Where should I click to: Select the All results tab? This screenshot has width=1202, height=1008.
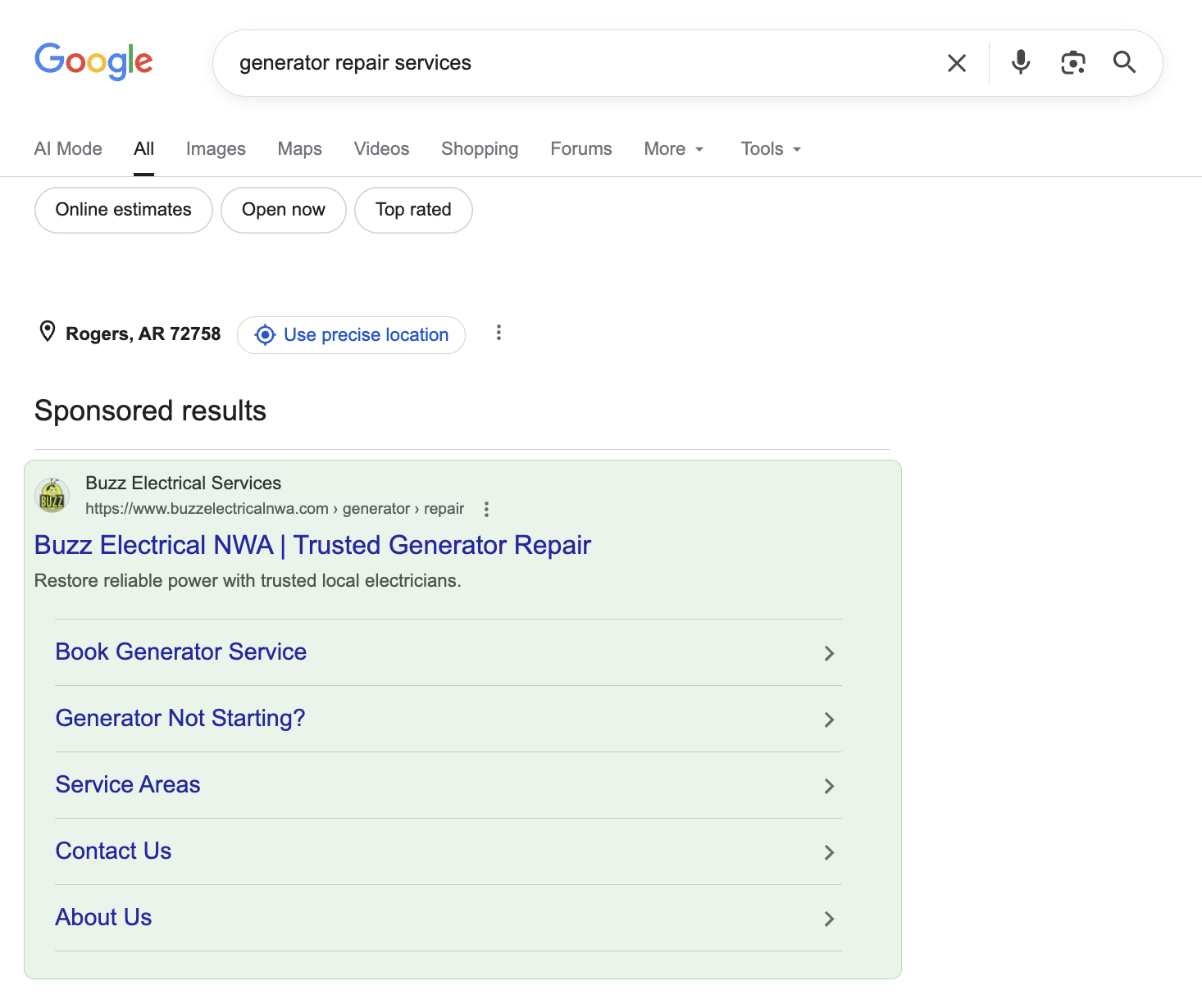(x=144, y=149)
